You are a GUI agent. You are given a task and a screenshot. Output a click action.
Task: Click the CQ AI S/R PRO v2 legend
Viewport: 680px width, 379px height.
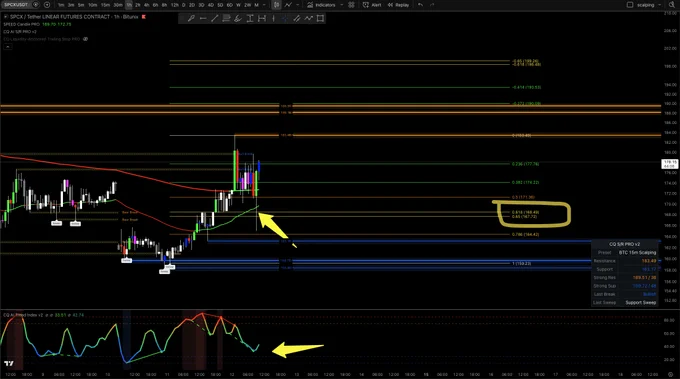pos(20,32)
